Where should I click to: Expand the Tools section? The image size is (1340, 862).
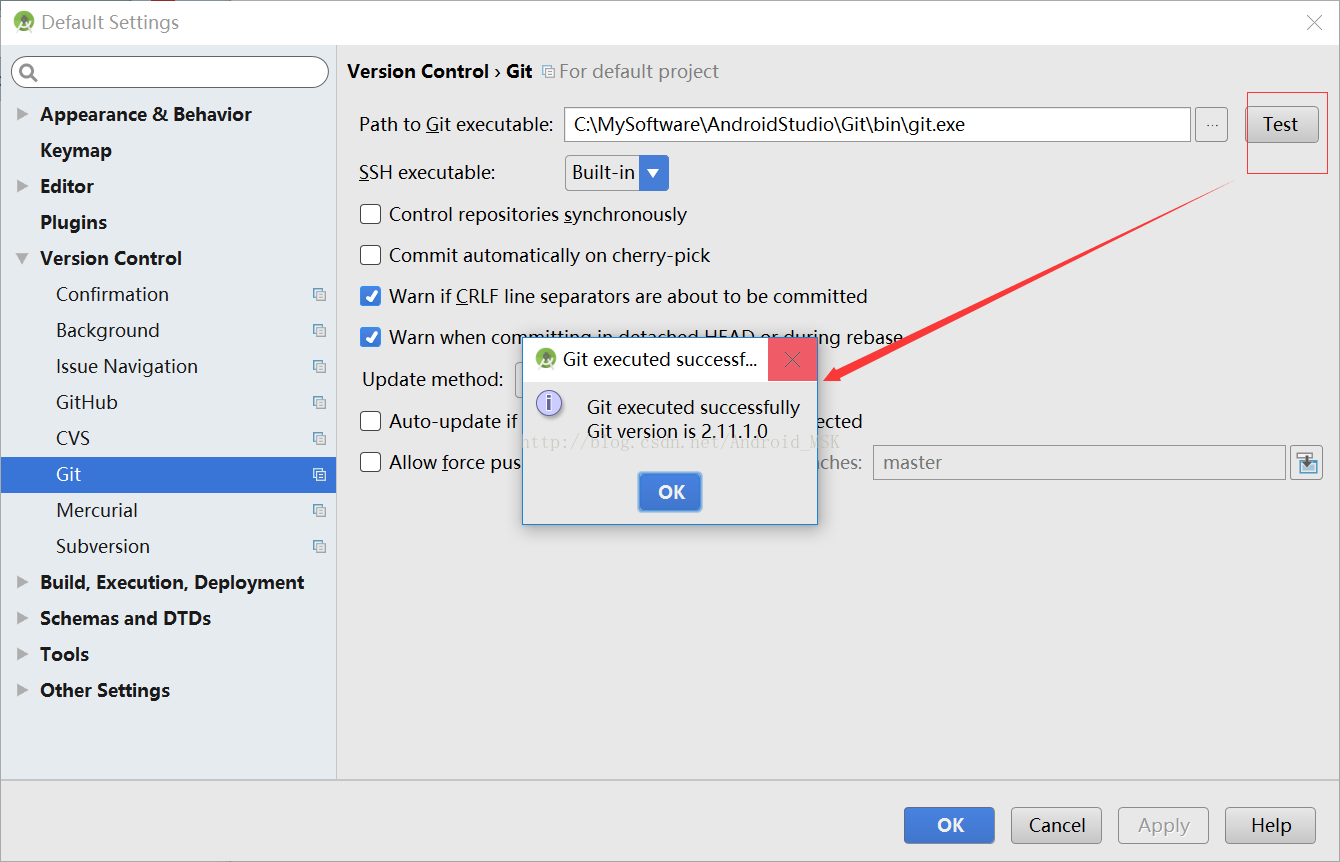point(22,654)
